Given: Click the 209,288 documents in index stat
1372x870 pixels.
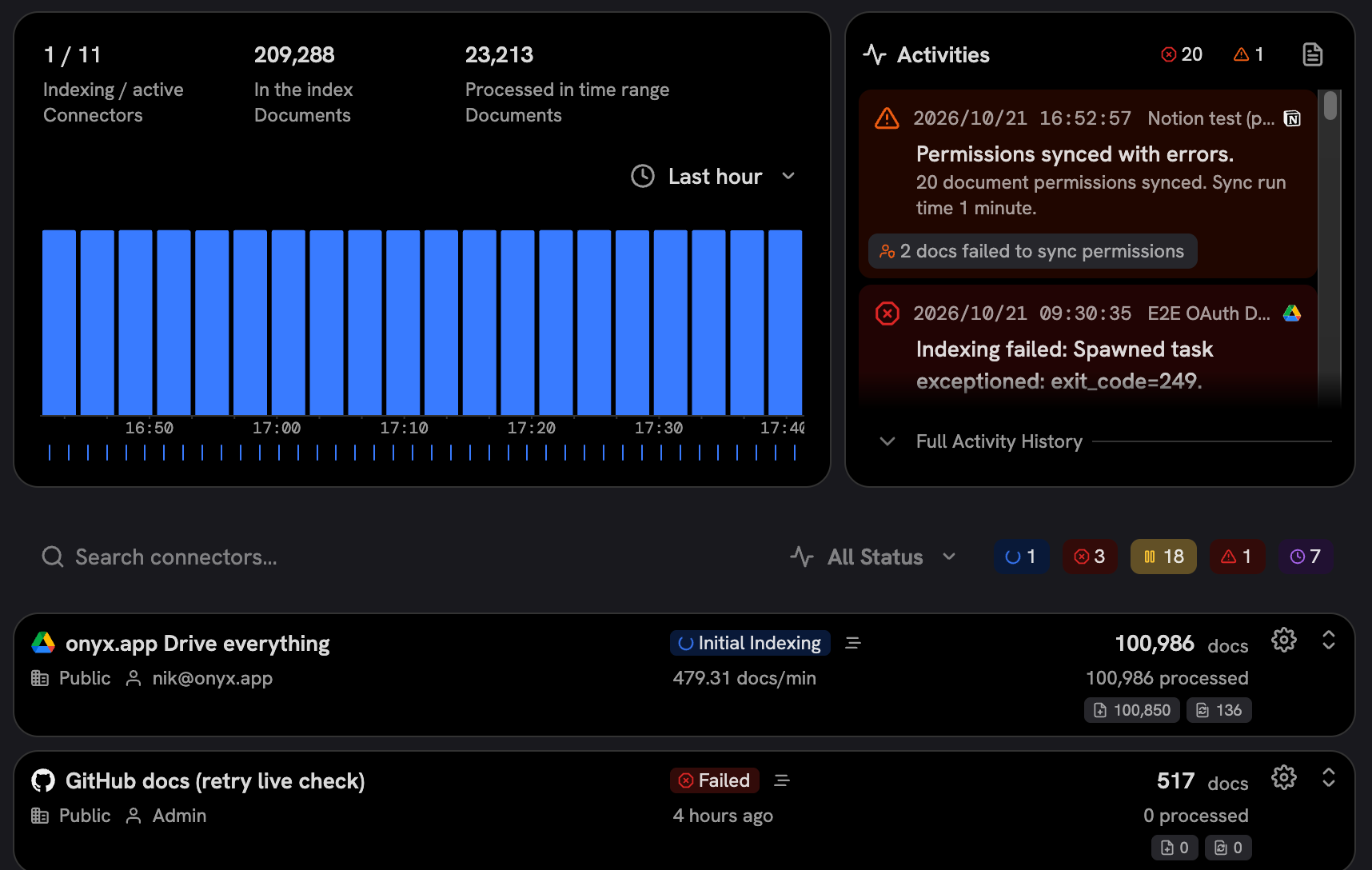Looking at the screenshot, I should pyautogui.click(x=303, y=84).
